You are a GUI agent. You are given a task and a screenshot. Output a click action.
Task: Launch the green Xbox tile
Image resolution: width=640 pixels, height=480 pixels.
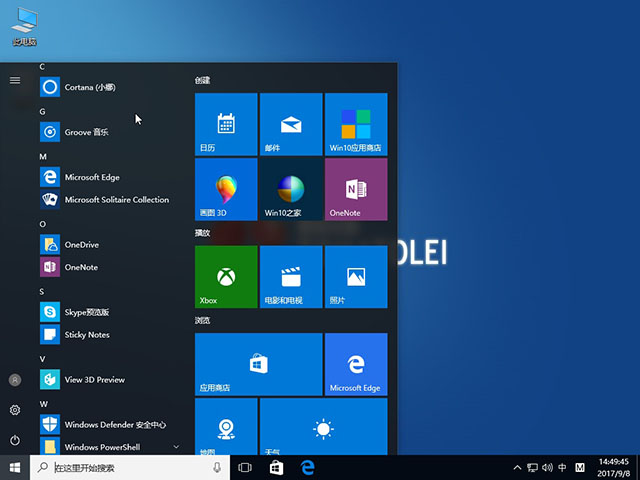(226, 277)
